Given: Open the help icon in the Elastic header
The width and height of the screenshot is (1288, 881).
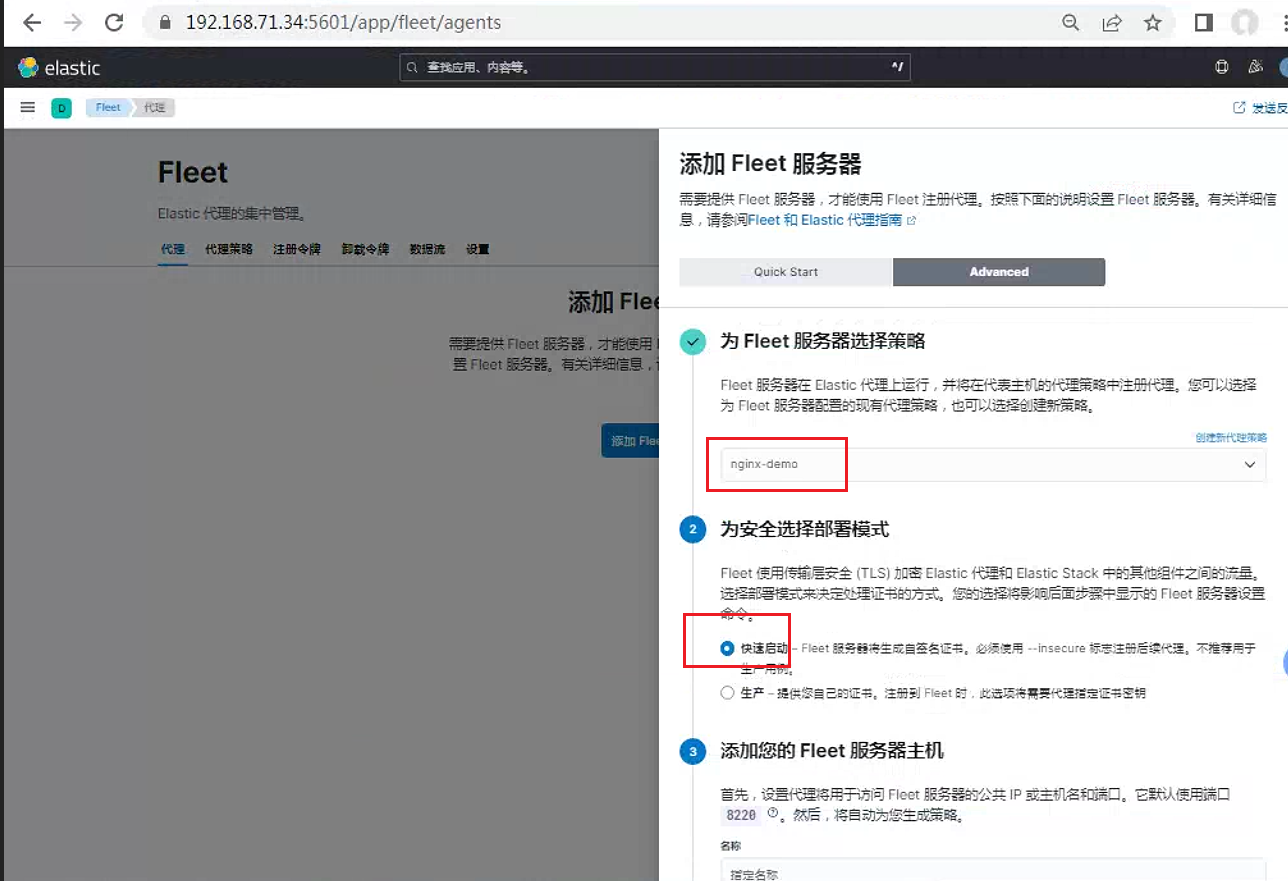Looking at the screenshot, I should point(1221,67).
